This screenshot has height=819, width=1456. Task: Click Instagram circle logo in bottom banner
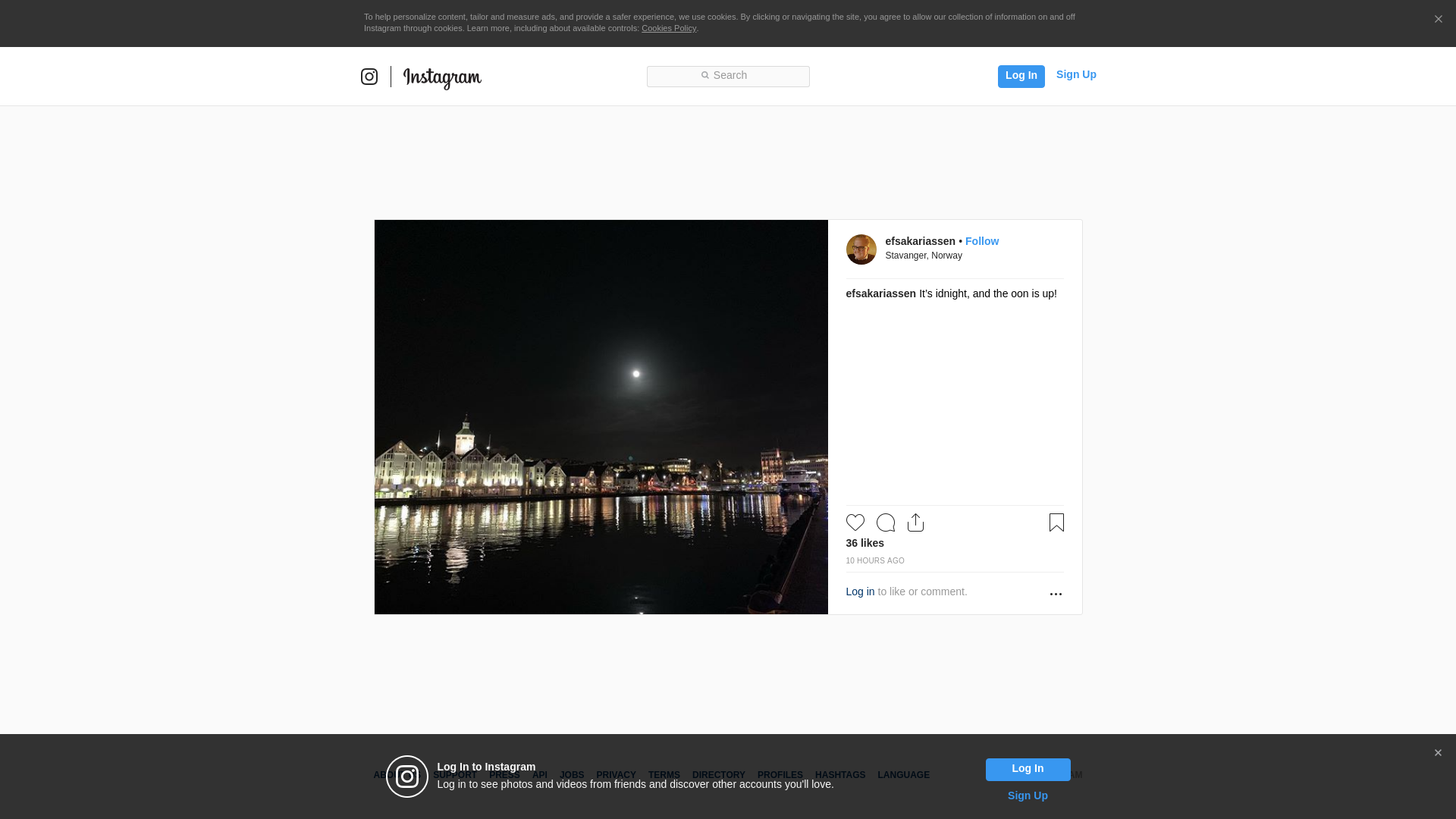(407, 777)
